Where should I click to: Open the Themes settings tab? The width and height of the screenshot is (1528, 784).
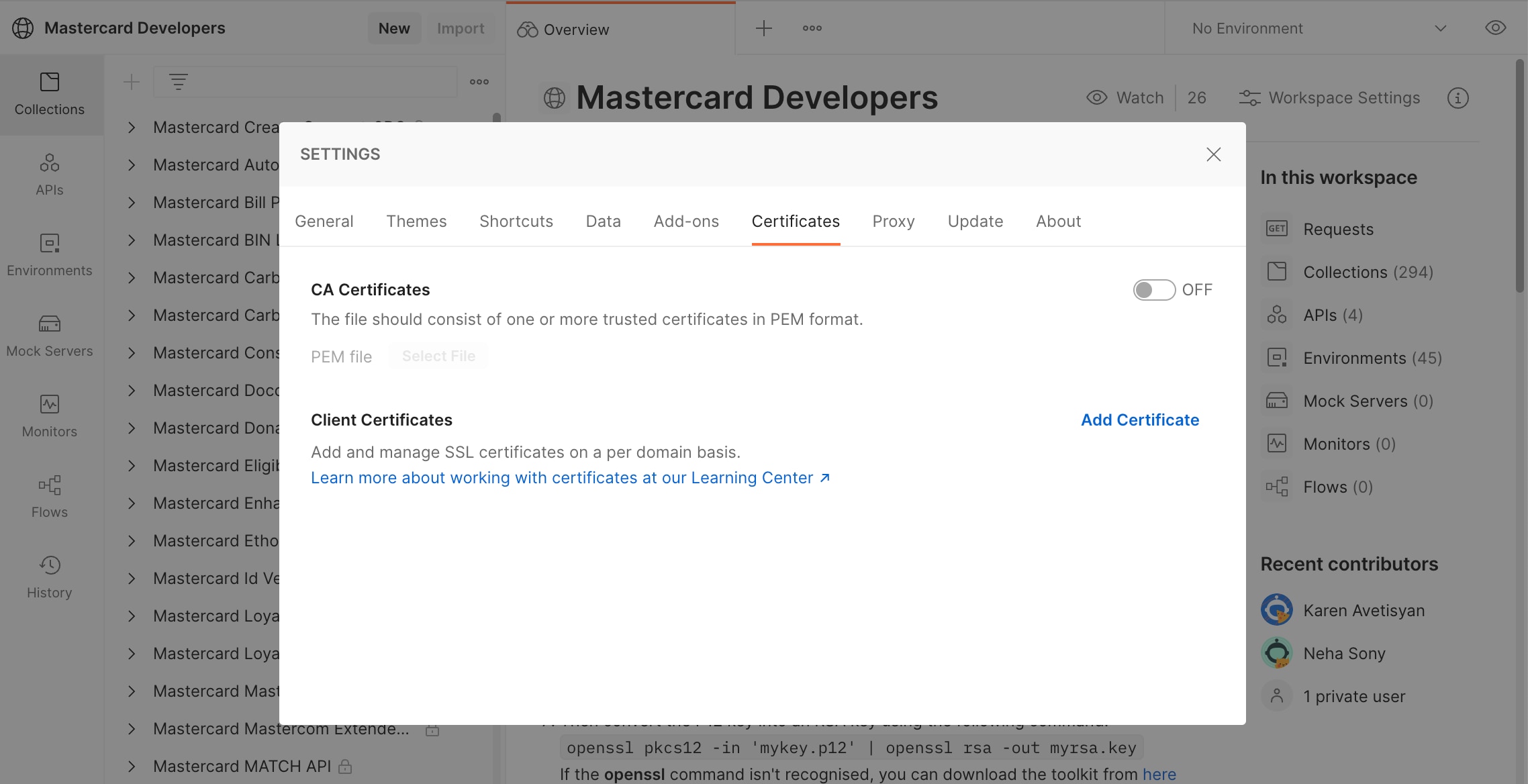coord(416,221)
